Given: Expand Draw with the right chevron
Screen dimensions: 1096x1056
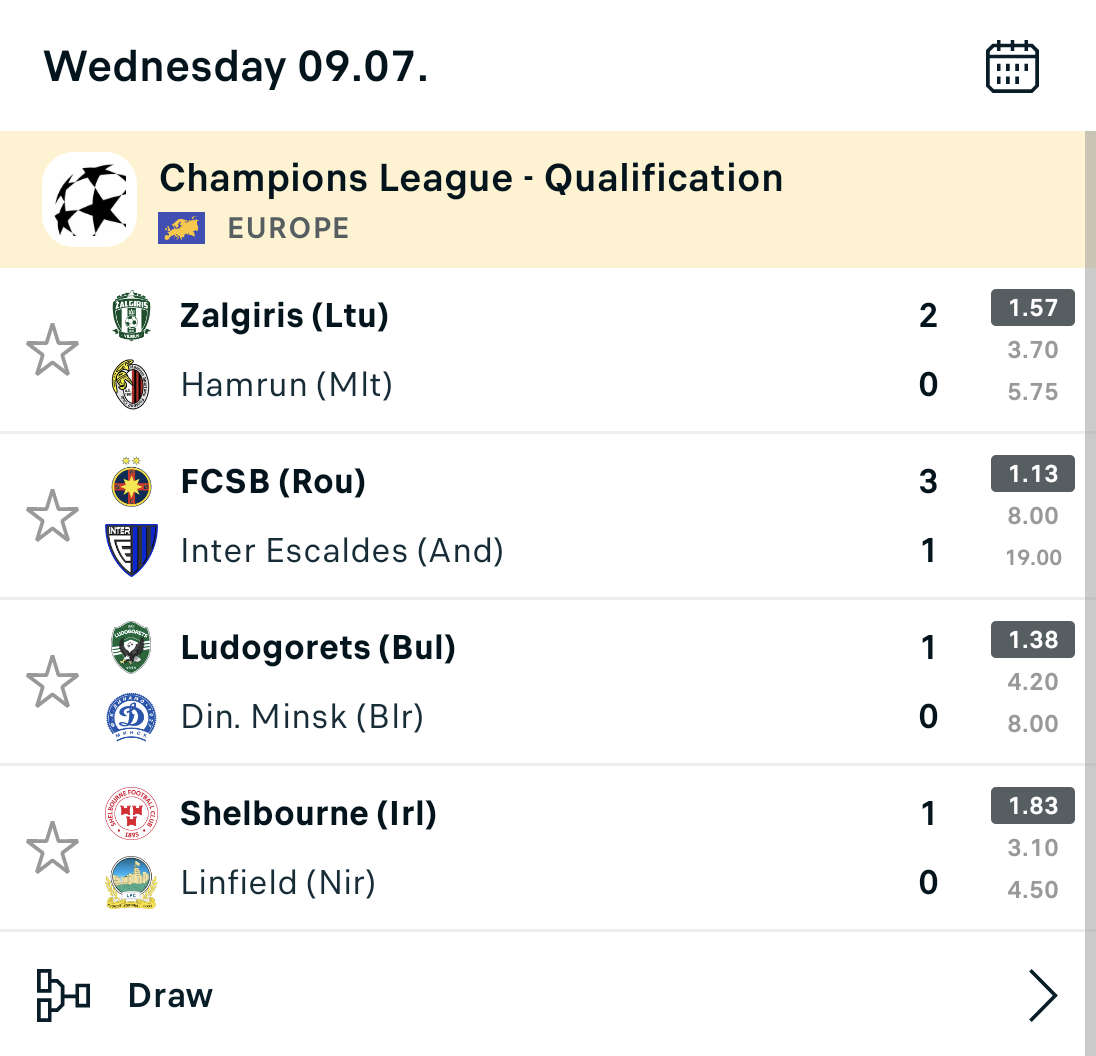Looking at the screenshot, I should point(1042,995).
